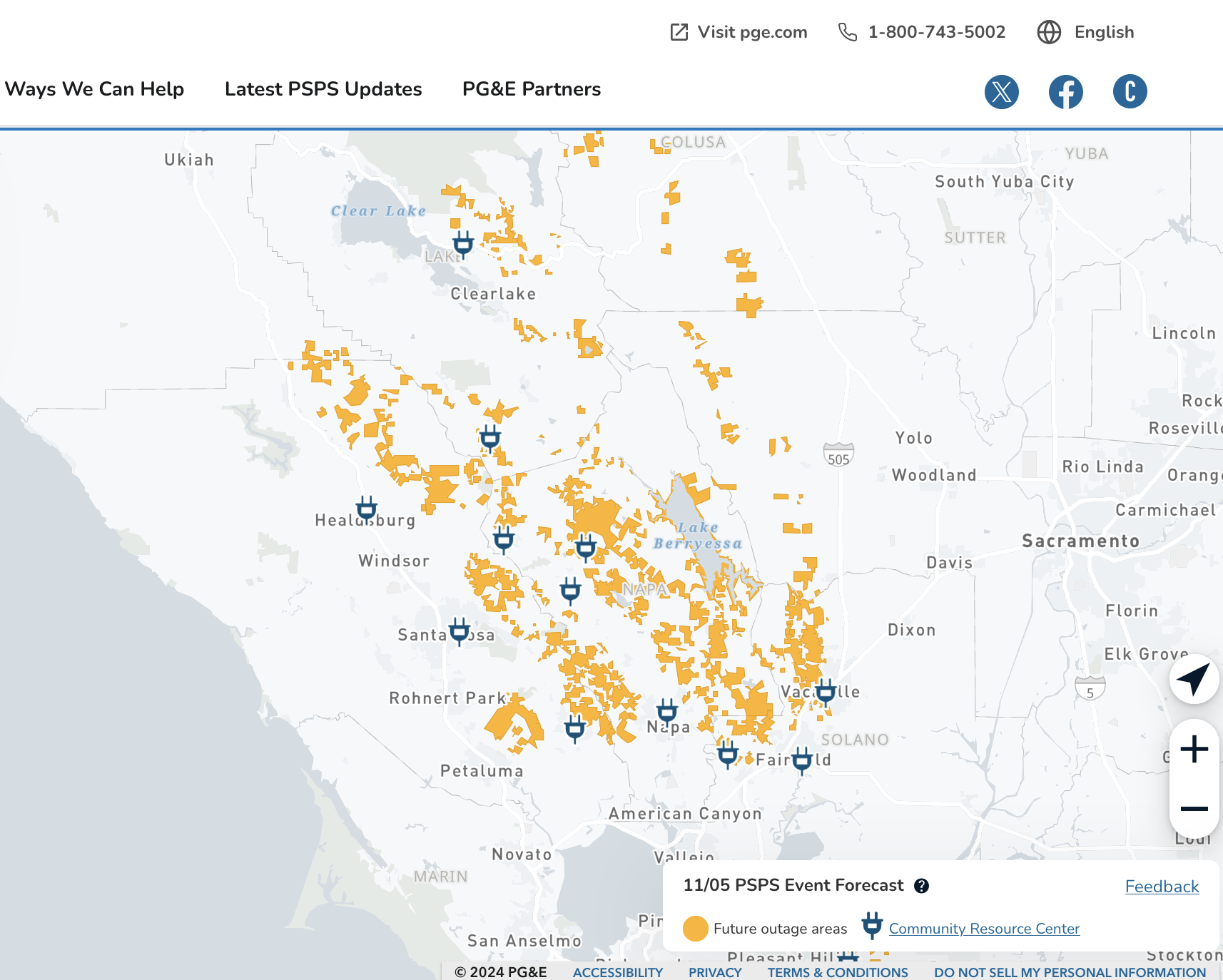Select the resource center marker at Healdsburg
The height and width of the screenshot is (980, 1223).
[x=367, y=509]
